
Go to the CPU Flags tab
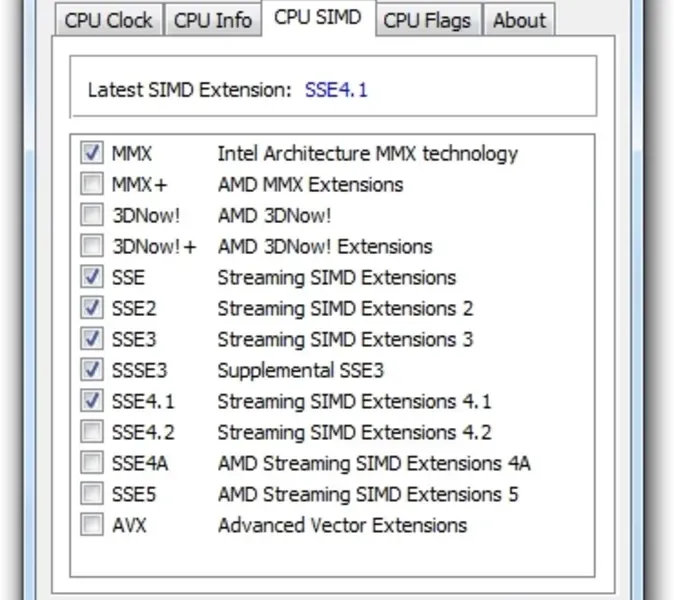[x=429, y=20]
